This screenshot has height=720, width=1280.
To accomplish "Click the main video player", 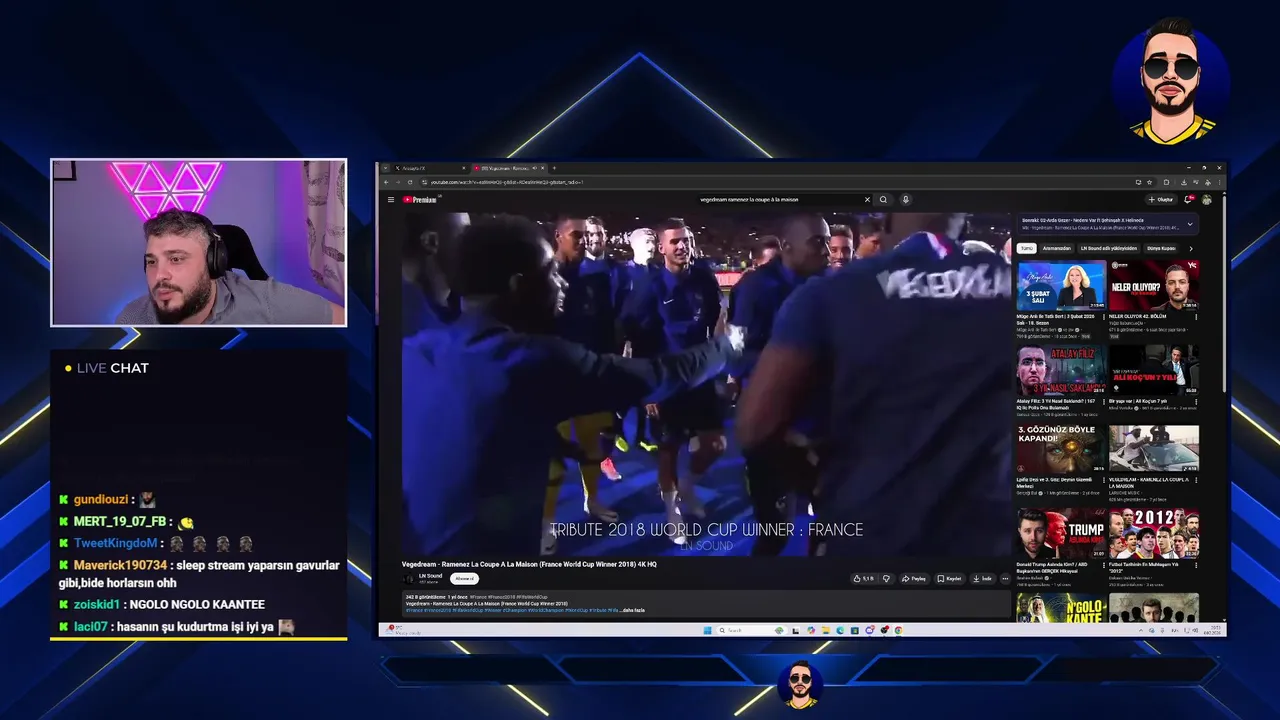I will 706,384.
